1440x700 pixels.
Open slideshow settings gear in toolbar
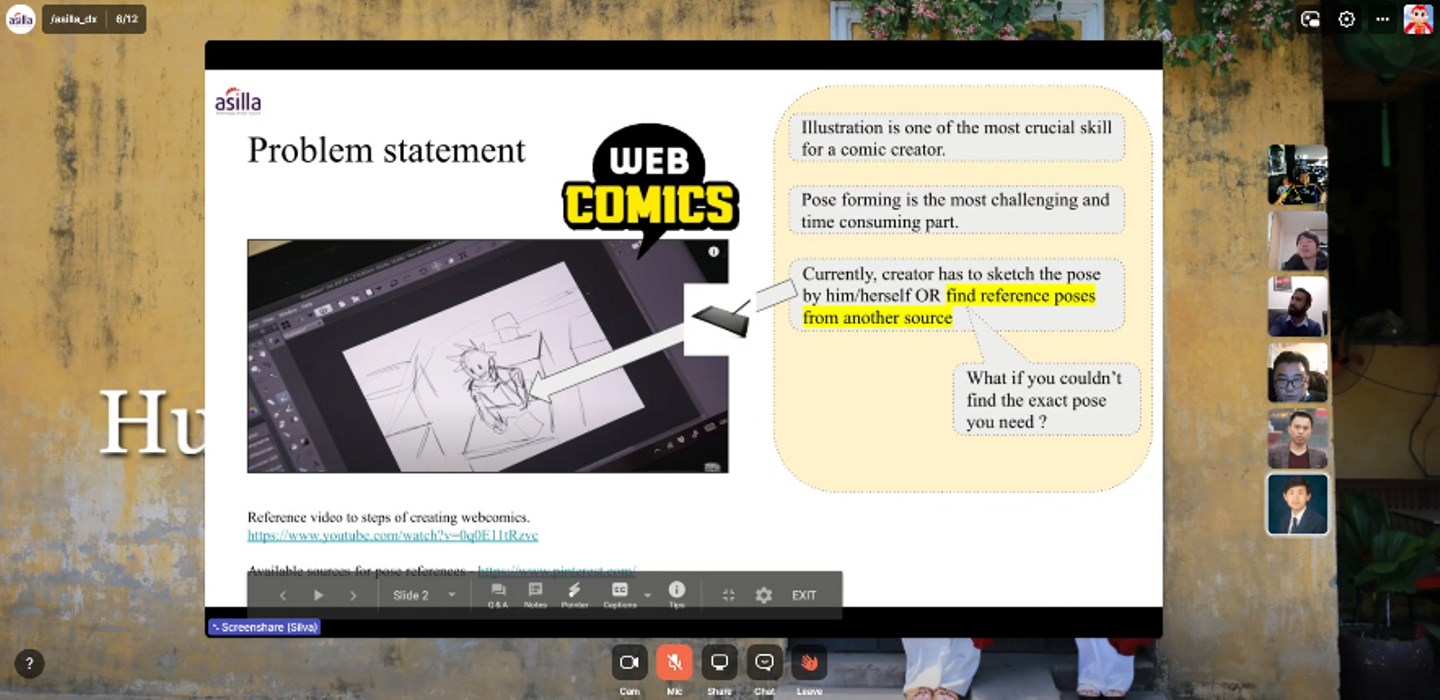(764, 595)
